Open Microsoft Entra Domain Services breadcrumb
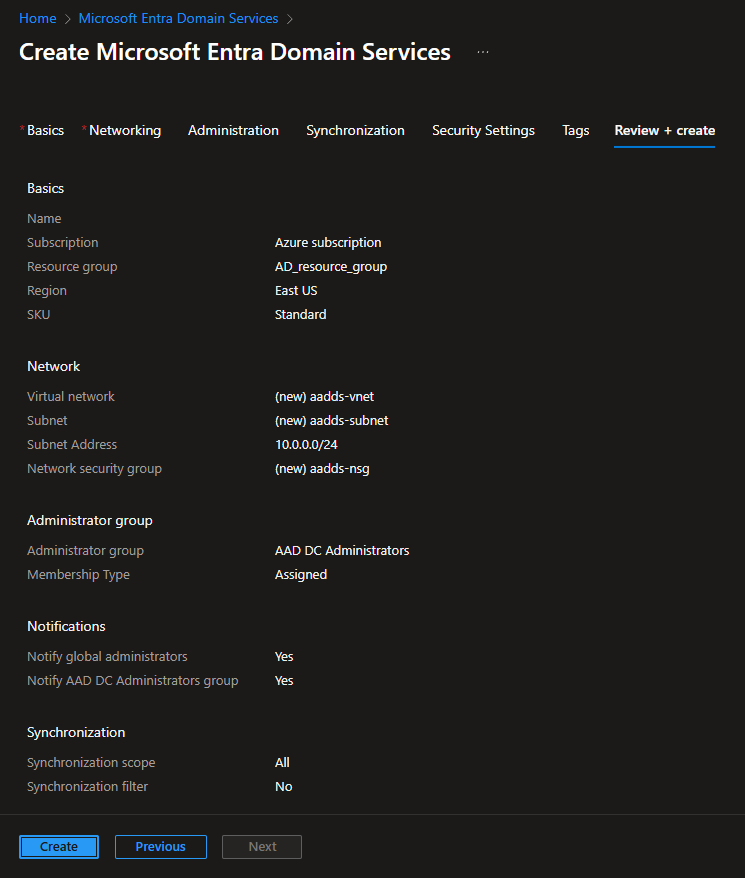Image resolution: width=745 pixels, height=878 pixels. pyautogui.click(x=178, y=18)
